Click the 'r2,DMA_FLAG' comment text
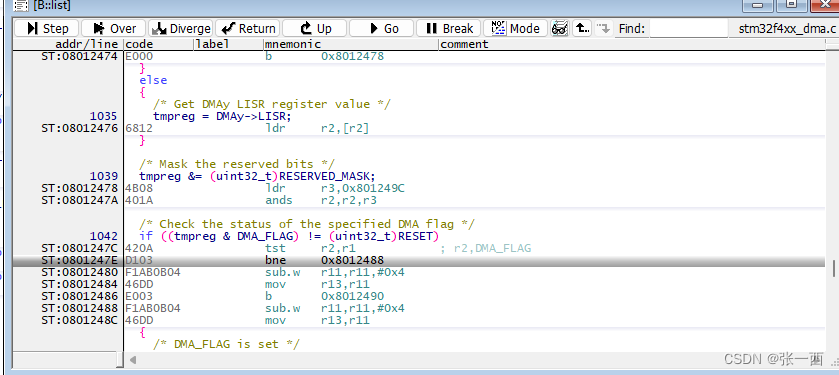Screen dimensions: 839x375 pos(492,248)
